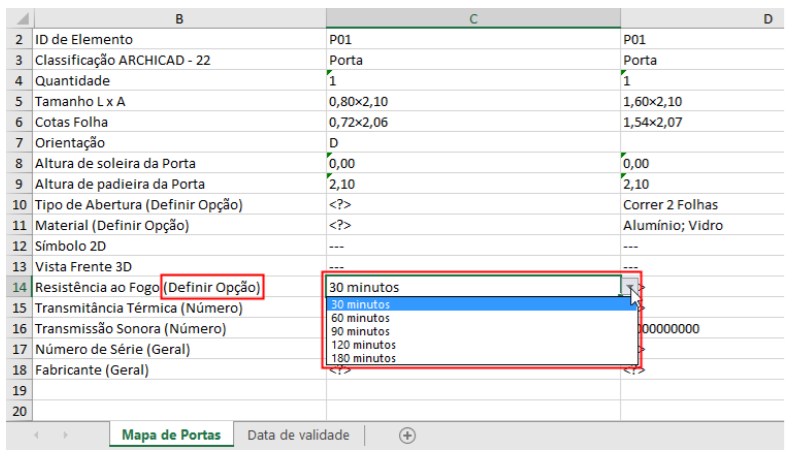The width and height of the screenshot is (796, 459).
Task: Click the Alumínio; Vidro material cell
Action: click(x=672, y=226)
